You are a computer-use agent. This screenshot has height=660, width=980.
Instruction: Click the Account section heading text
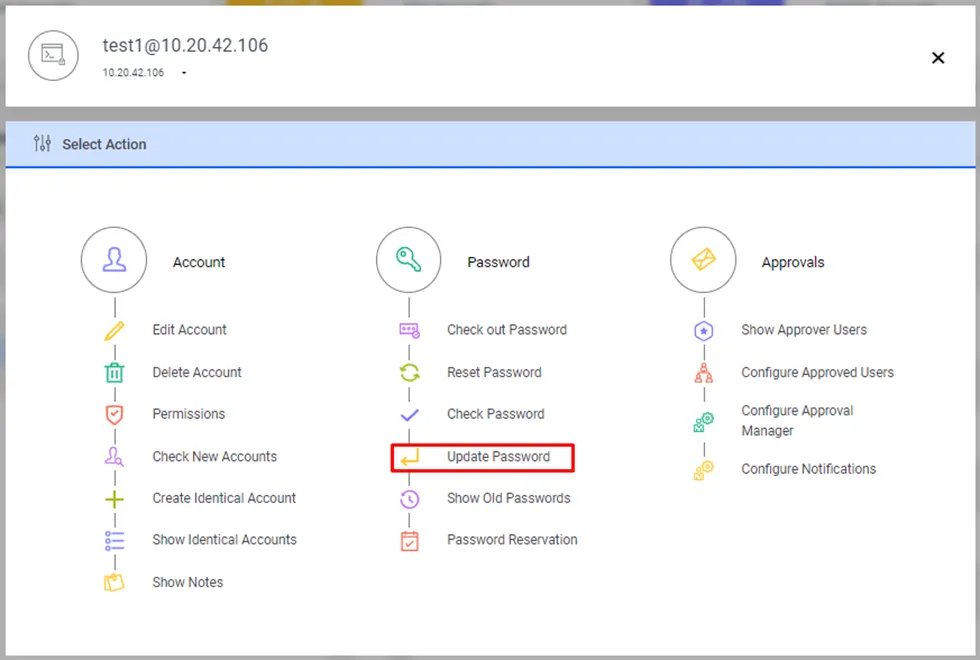pos(199,262)
